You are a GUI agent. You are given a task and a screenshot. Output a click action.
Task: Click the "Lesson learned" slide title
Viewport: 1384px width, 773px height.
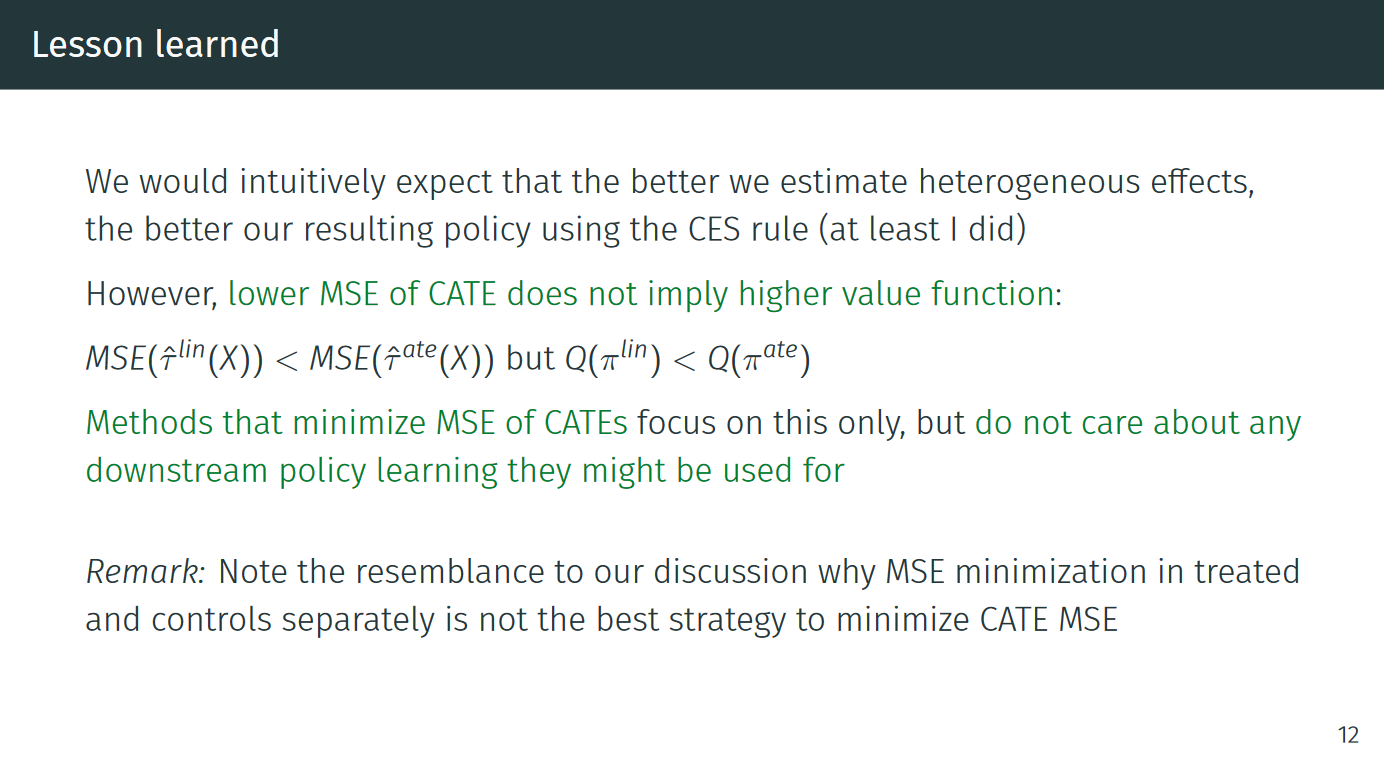155,45
